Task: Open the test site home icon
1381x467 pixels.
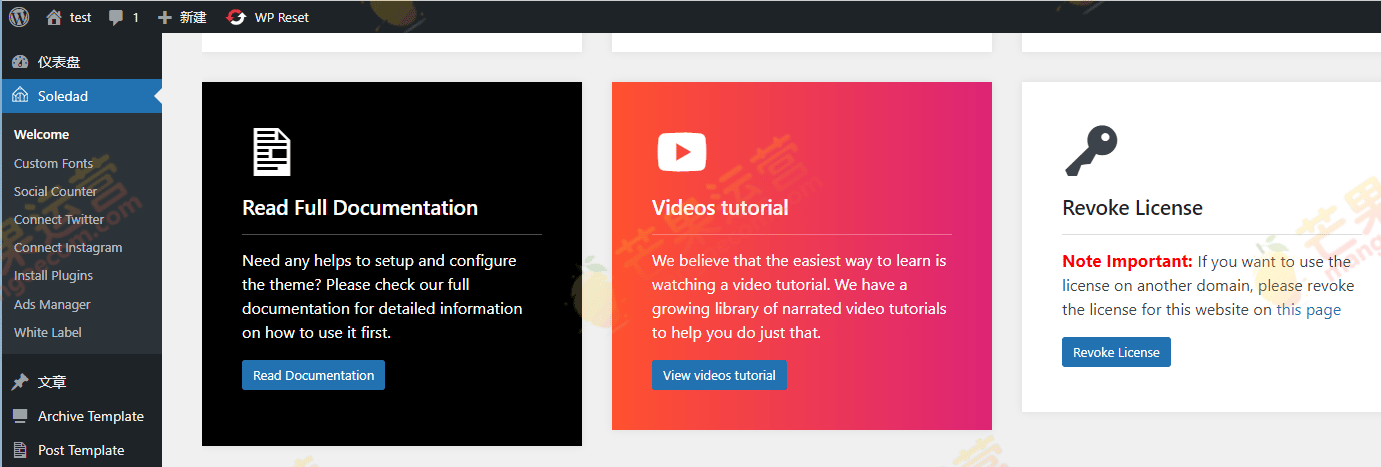Action: pos(53,17)
